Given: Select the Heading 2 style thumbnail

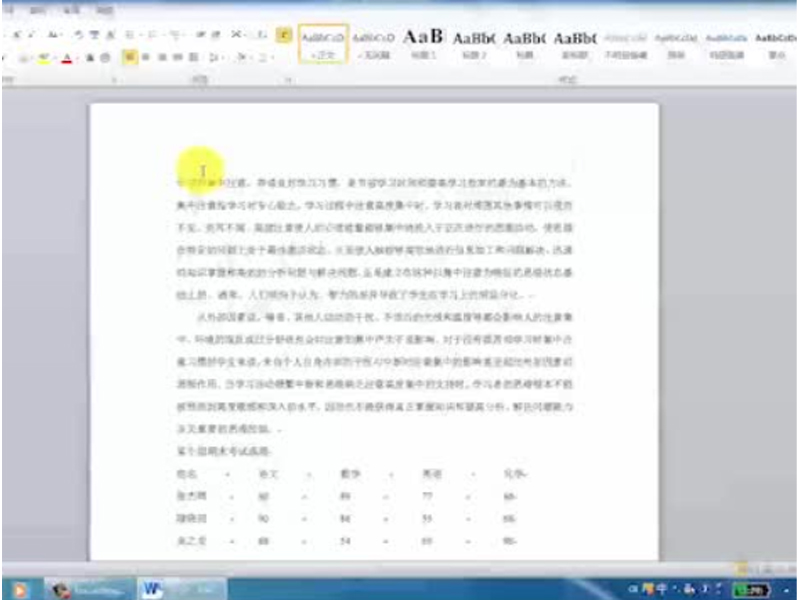Looking at the screenshot, I should pyautogui.click(x=473, y=43).
